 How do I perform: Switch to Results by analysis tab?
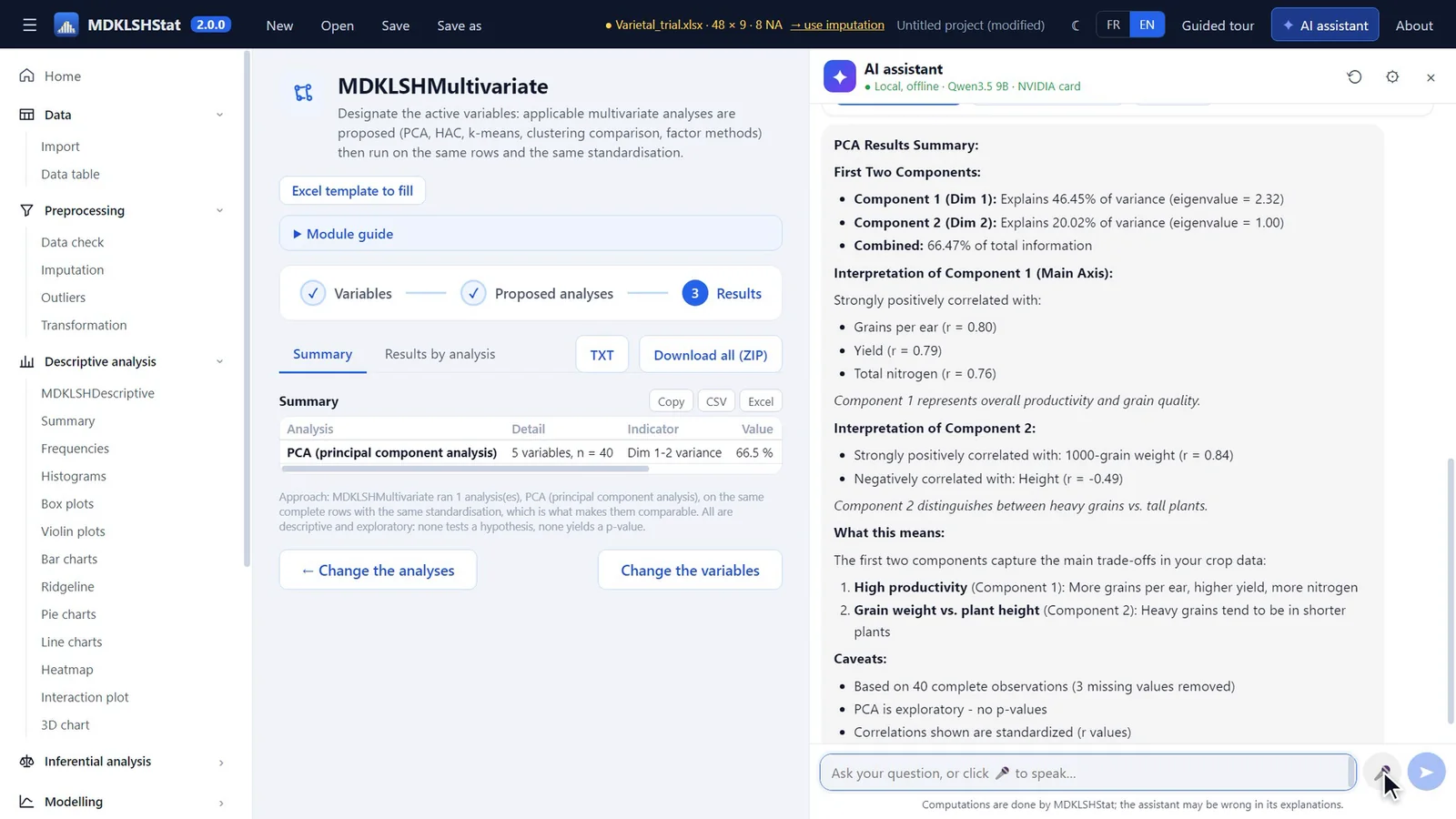click(440, 354)
